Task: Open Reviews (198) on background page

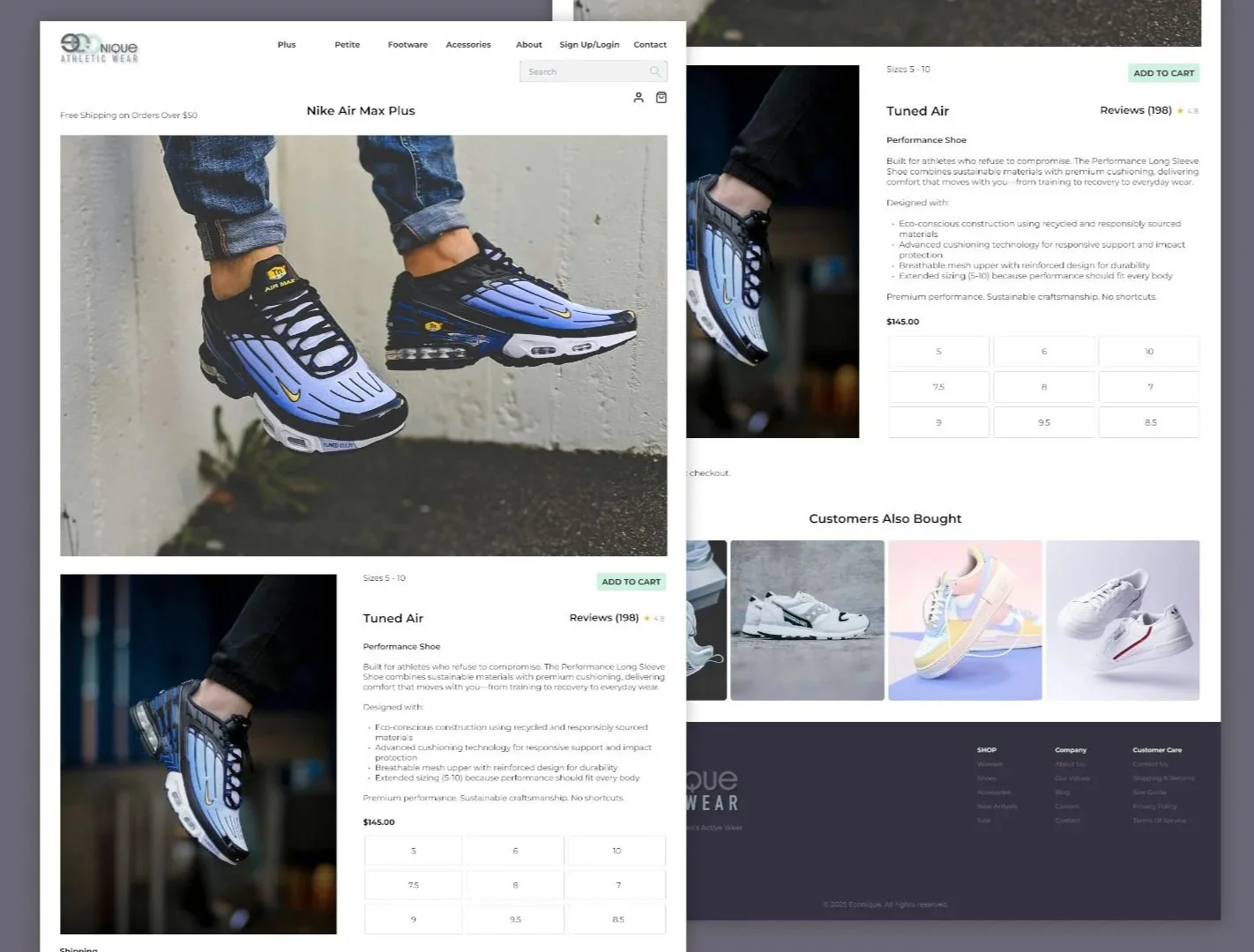Action: 1136,110
